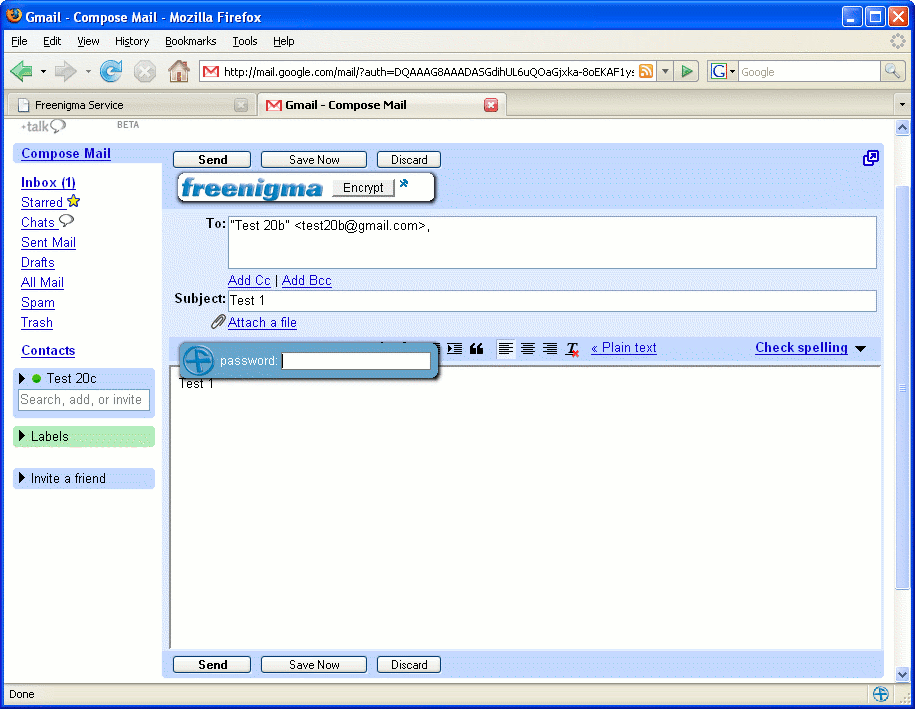Open the View menu
The width and height of the screenshot is (915, 709).
click(88, 41)
